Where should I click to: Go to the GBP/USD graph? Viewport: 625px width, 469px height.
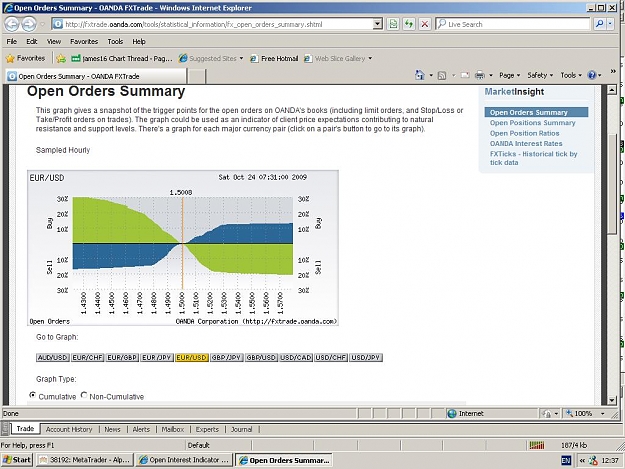click(x=261, y=357)
